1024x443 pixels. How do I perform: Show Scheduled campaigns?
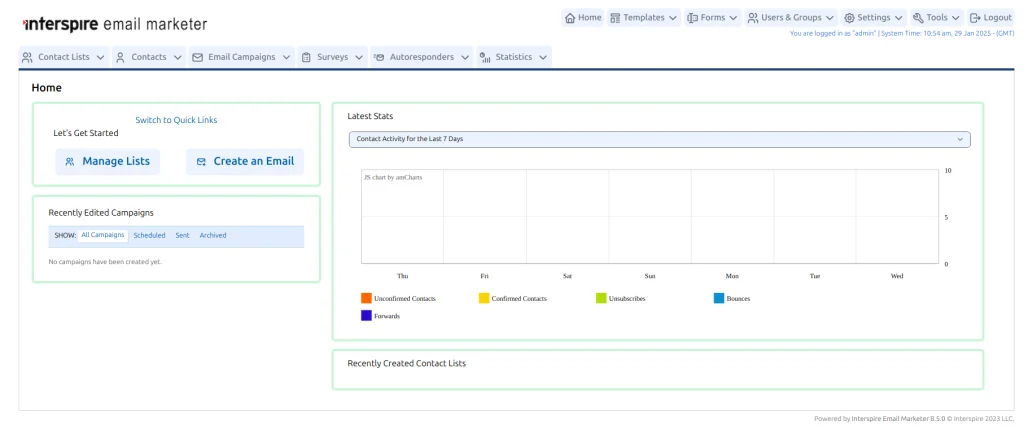point(150,235)
